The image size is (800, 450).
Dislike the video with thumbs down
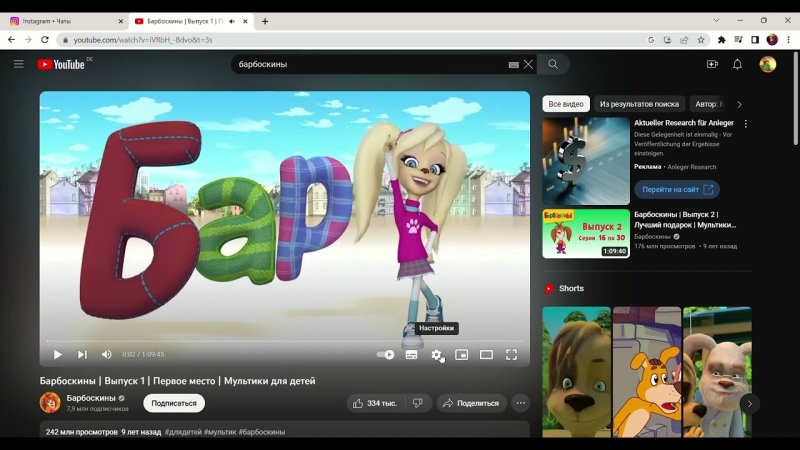[x=418, y=403]
